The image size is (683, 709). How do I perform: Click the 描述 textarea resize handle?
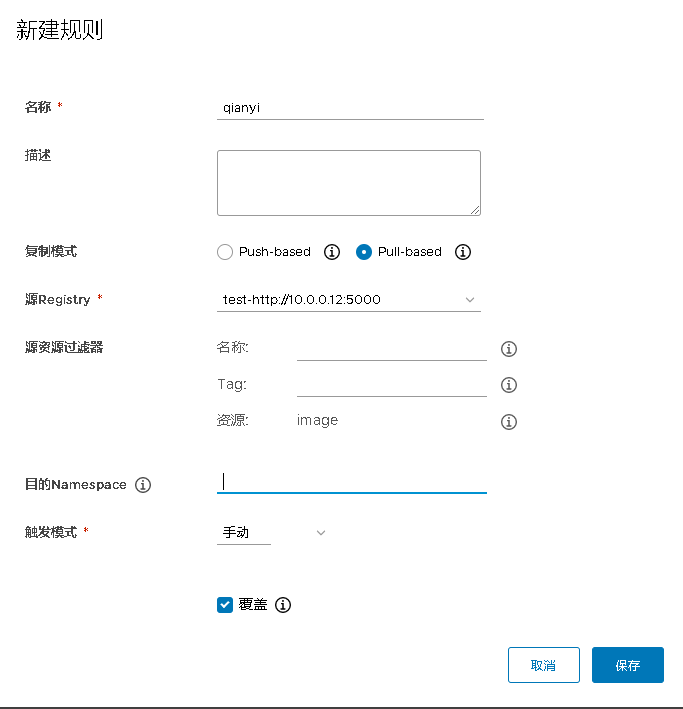(475, 209)
